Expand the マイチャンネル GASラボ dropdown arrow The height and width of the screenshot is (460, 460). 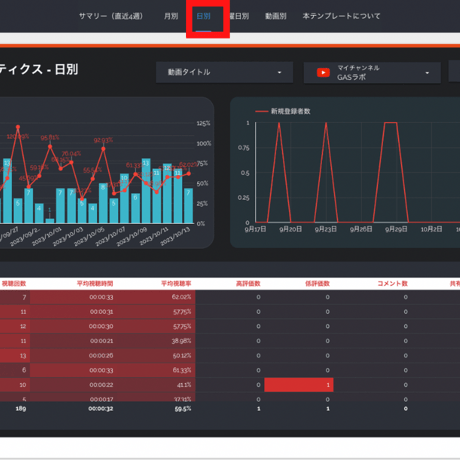427,73
